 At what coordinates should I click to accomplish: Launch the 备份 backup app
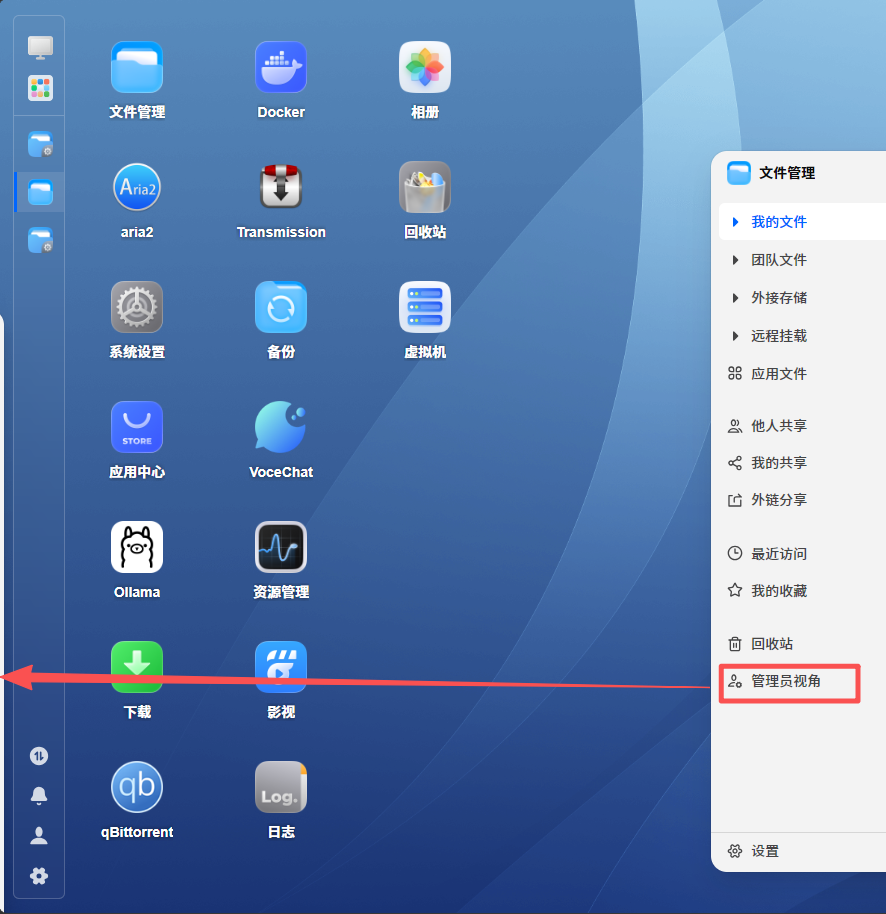click(281, 307)
